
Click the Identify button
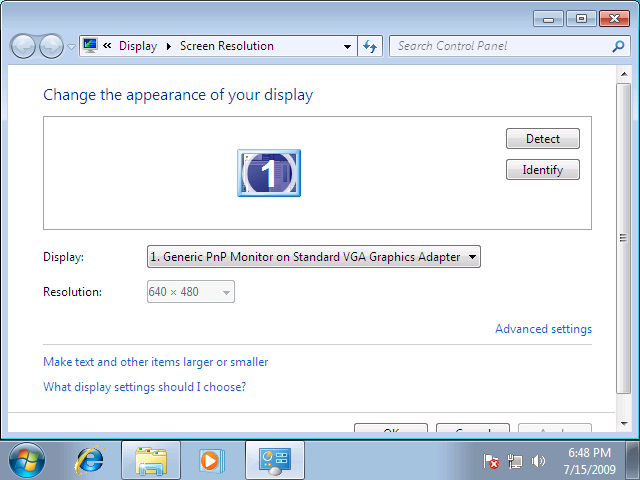click(x=543, y=170)
